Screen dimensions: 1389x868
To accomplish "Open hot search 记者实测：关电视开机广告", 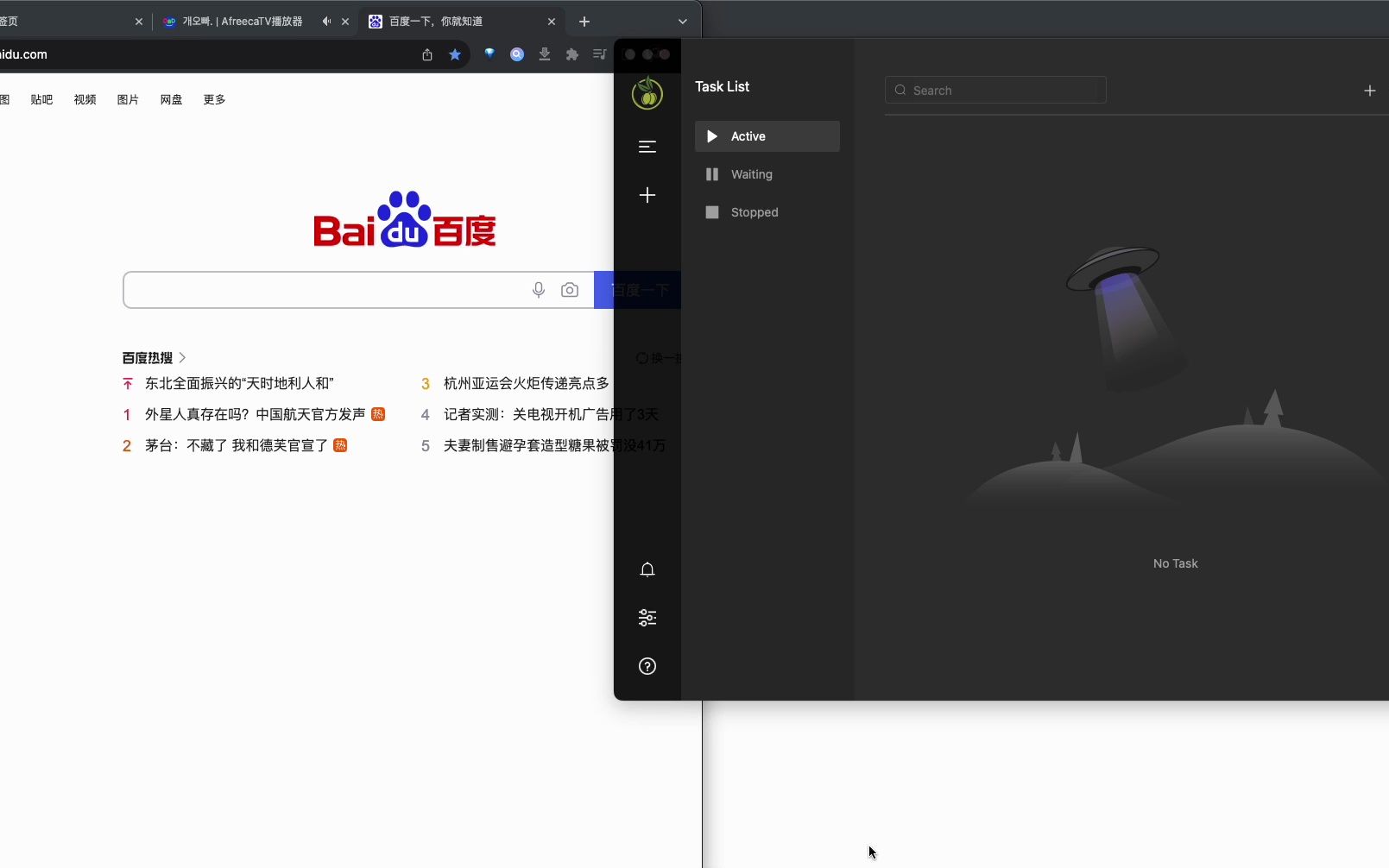I will (527, 414).
